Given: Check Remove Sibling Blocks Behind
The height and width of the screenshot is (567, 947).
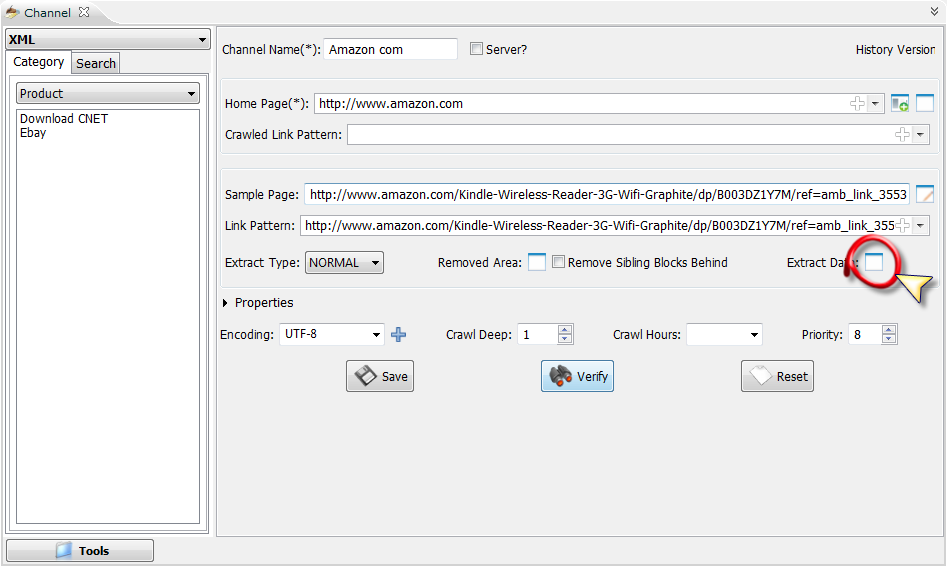Looking at the screenshot, I should coord(559,263).
